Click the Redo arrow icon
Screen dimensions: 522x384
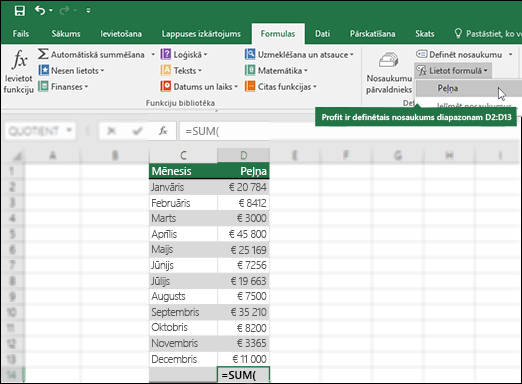click(x=64, y=11)
